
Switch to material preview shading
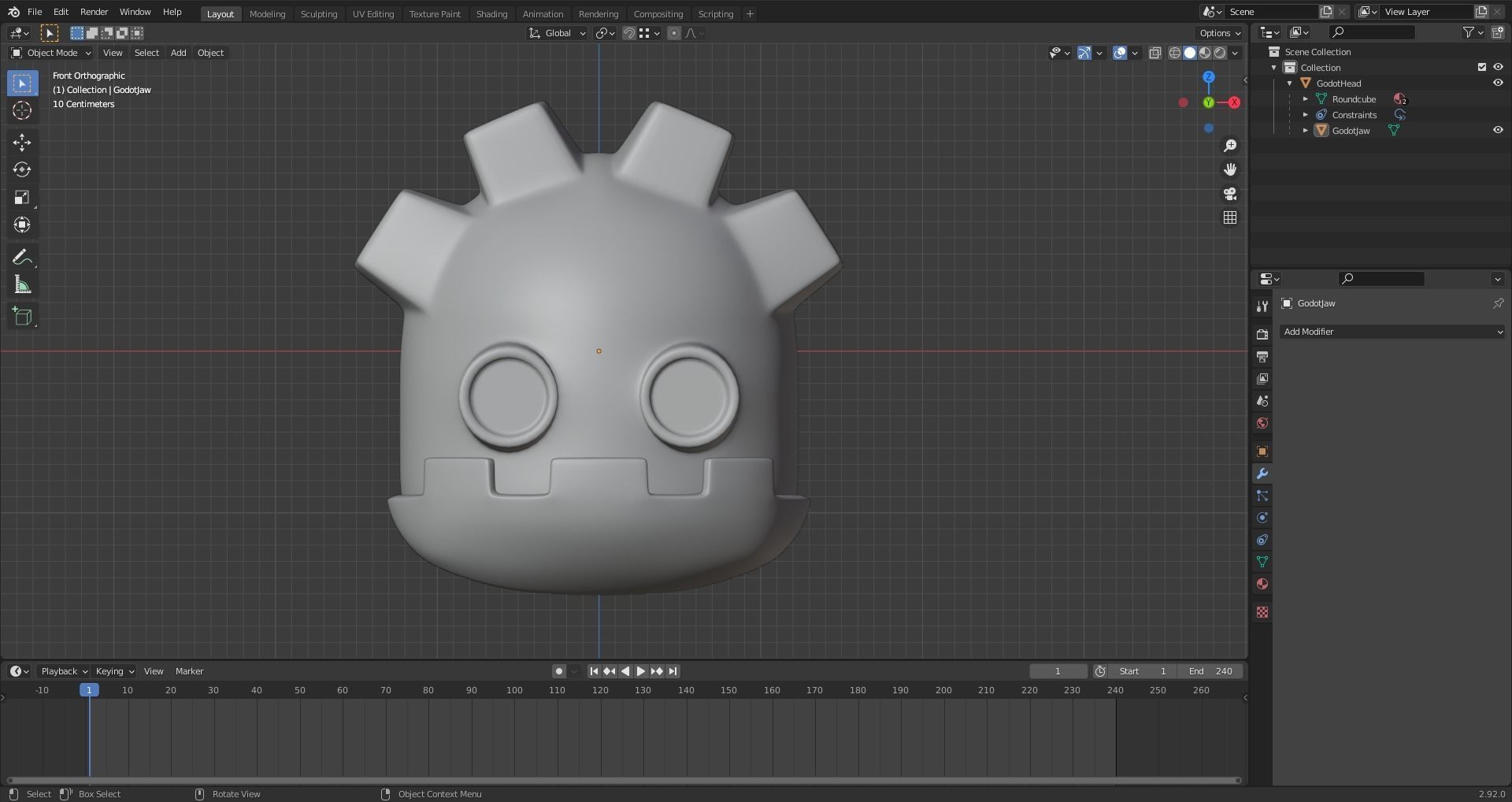pyautogui.click(x=1205, y=53)
